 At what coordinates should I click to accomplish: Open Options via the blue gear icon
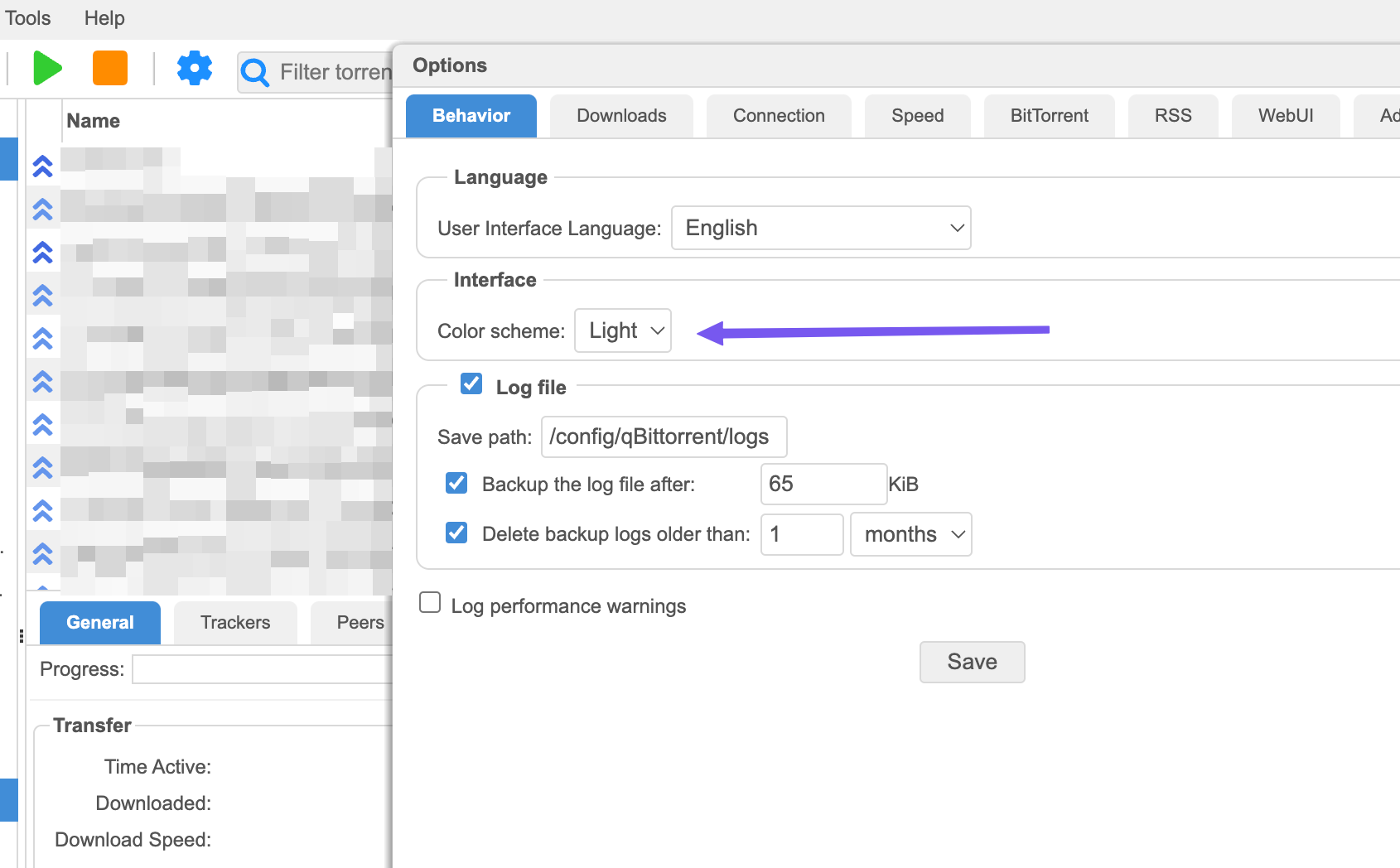coord(195,68)
